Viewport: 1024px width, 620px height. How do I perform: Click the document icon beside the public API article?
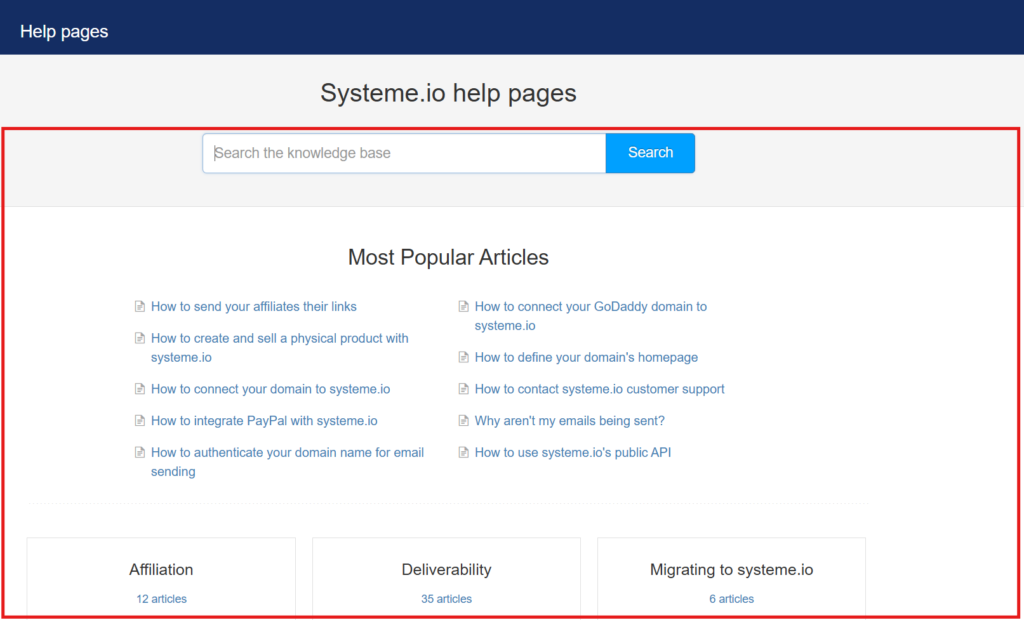[463, 452]
